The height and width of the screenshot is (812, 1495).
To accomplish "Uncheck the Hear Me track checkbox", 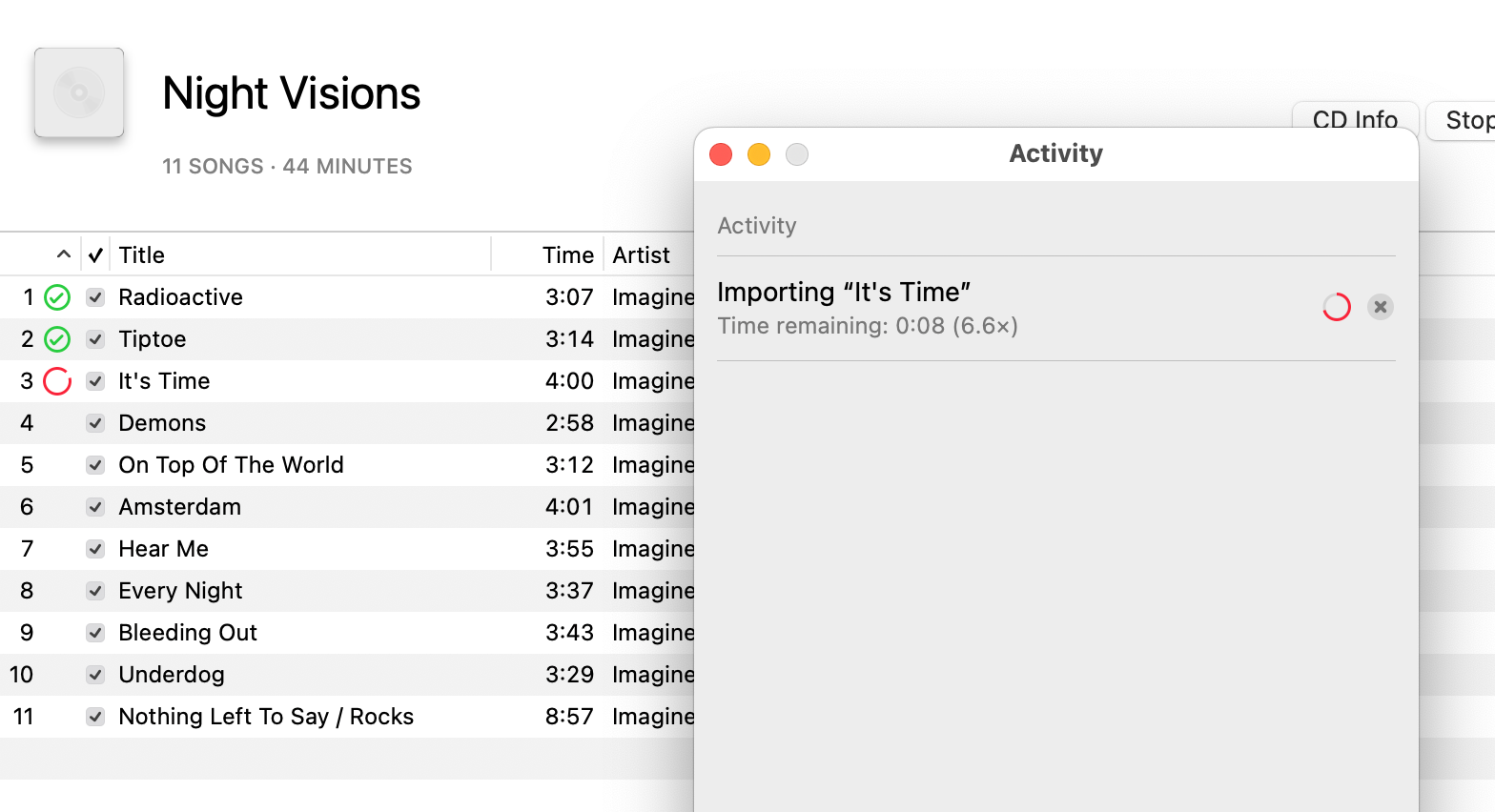I will 95,549.
